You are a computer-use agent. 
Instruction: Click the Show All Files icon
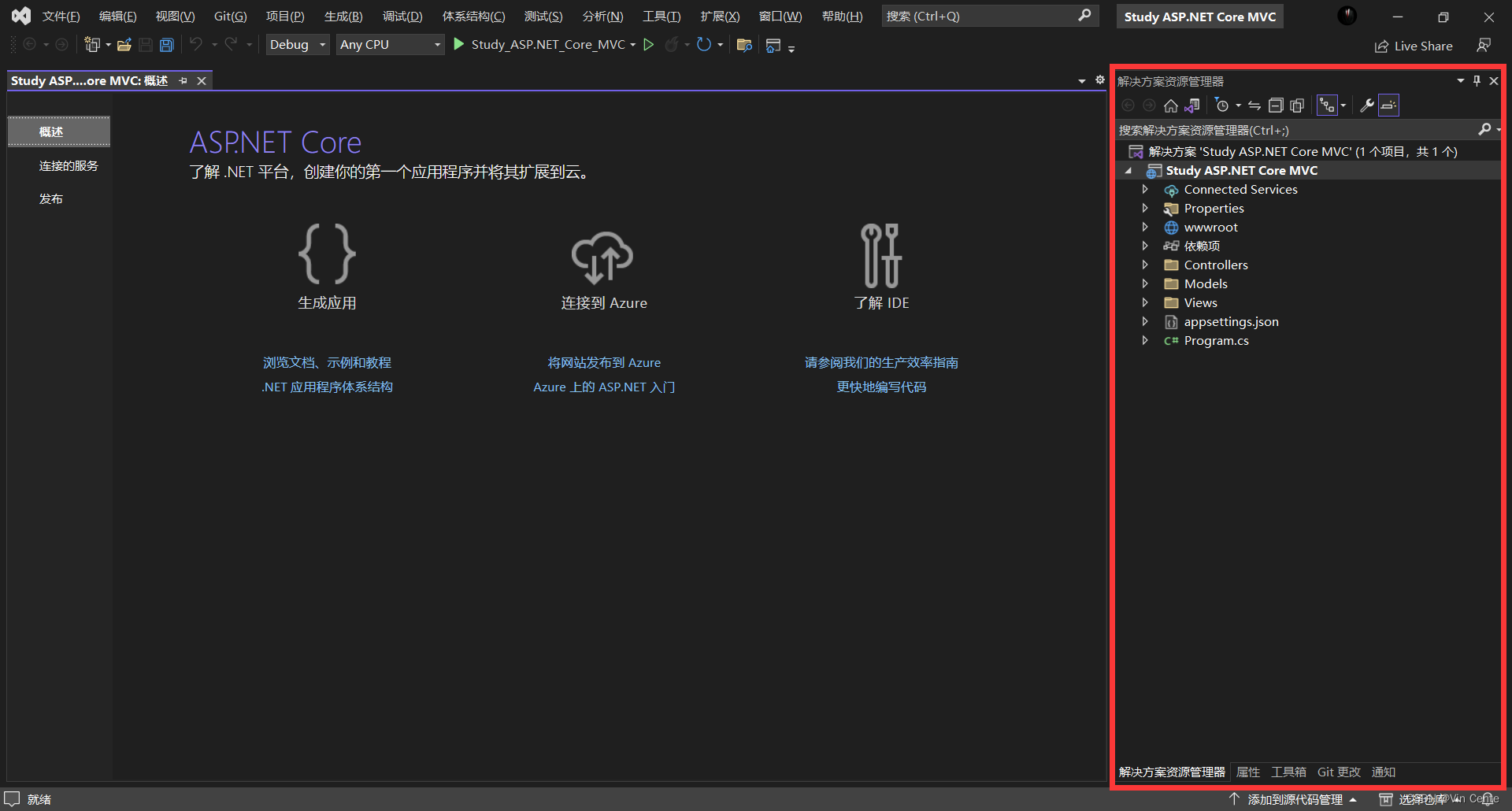pos(1297,106)
